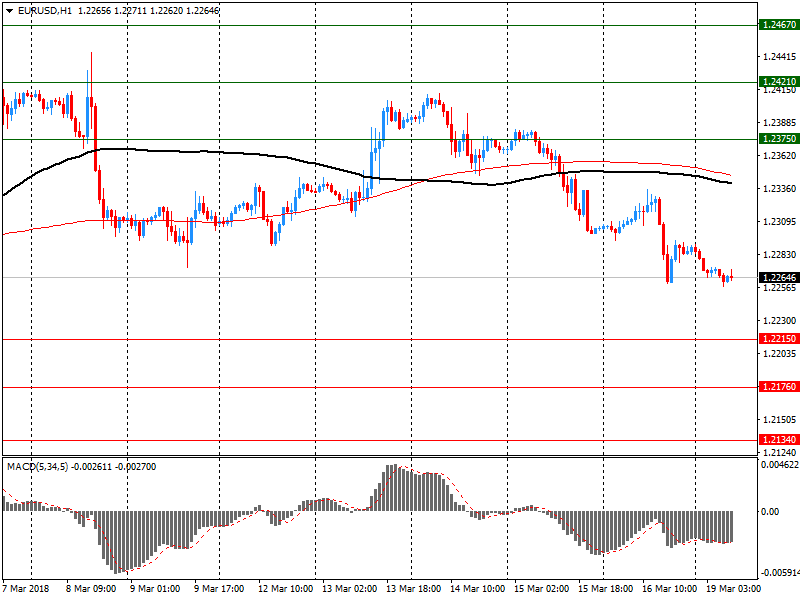Screen dimensions: 800x600
Task: Click the 1.23095 value on price scale
Action: [x=779, y=221]
